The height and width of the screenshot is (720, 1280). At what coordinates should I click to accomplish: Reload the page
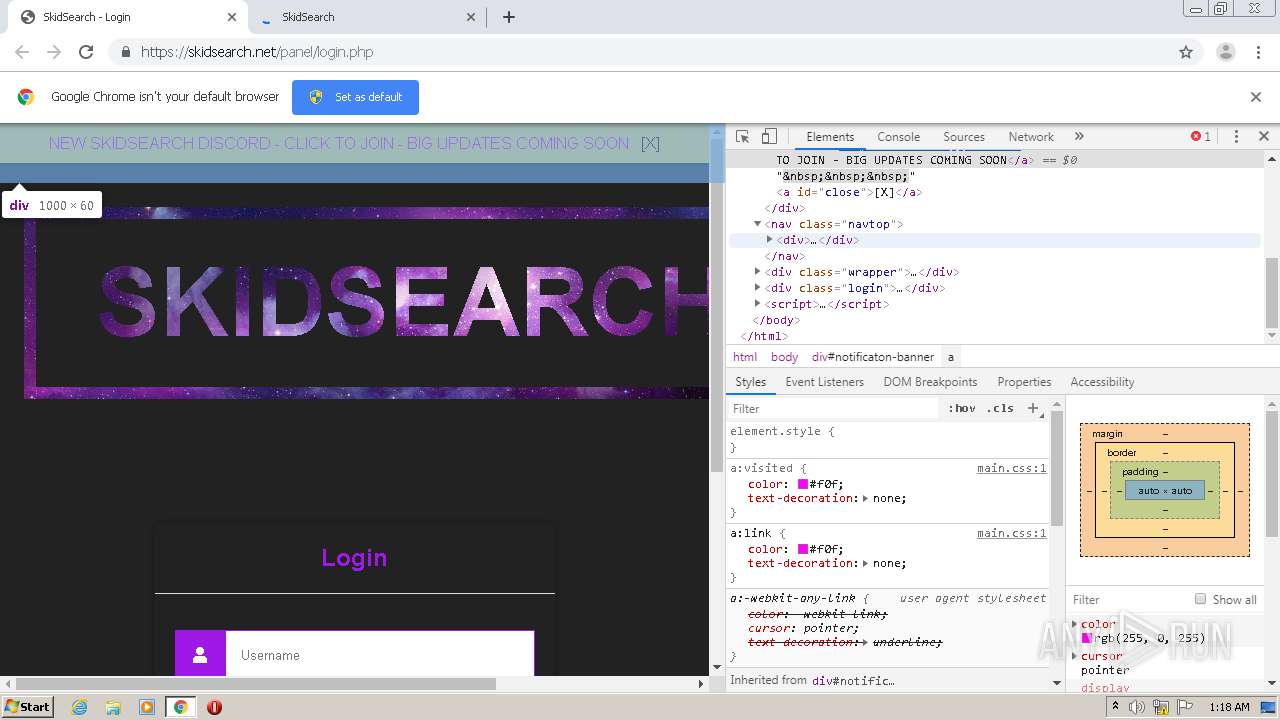pyautogui.click(x=86, y=52)
